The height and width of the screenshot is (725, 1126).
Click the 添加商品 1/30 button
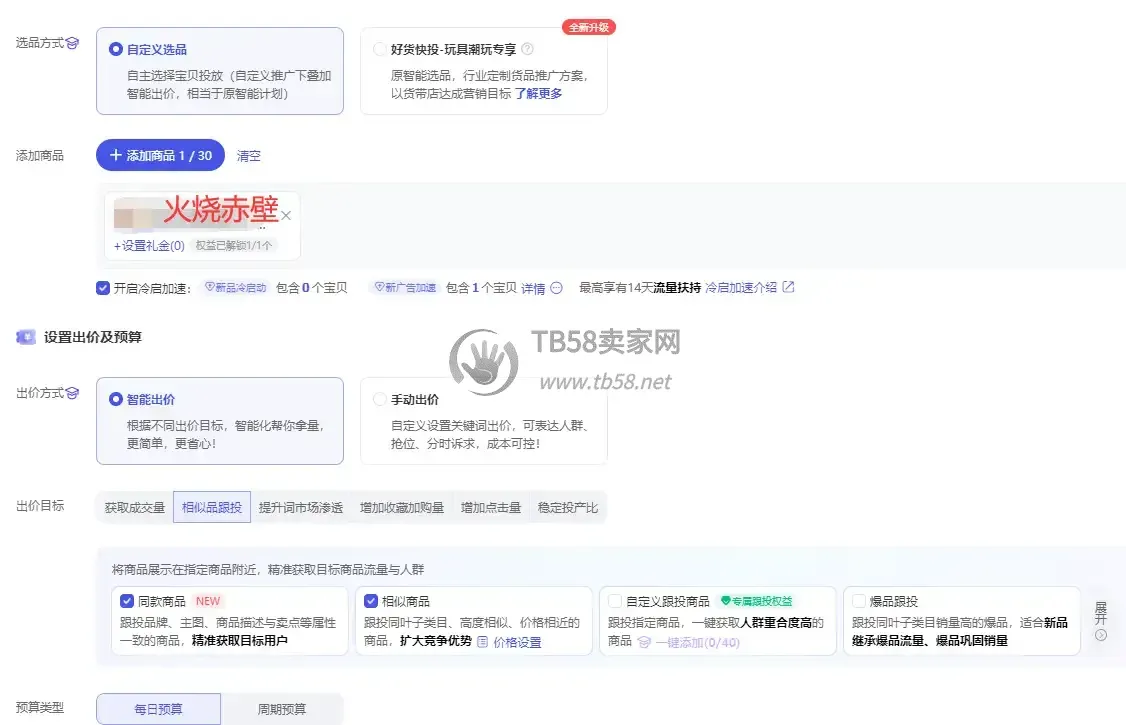pos(160,155)
